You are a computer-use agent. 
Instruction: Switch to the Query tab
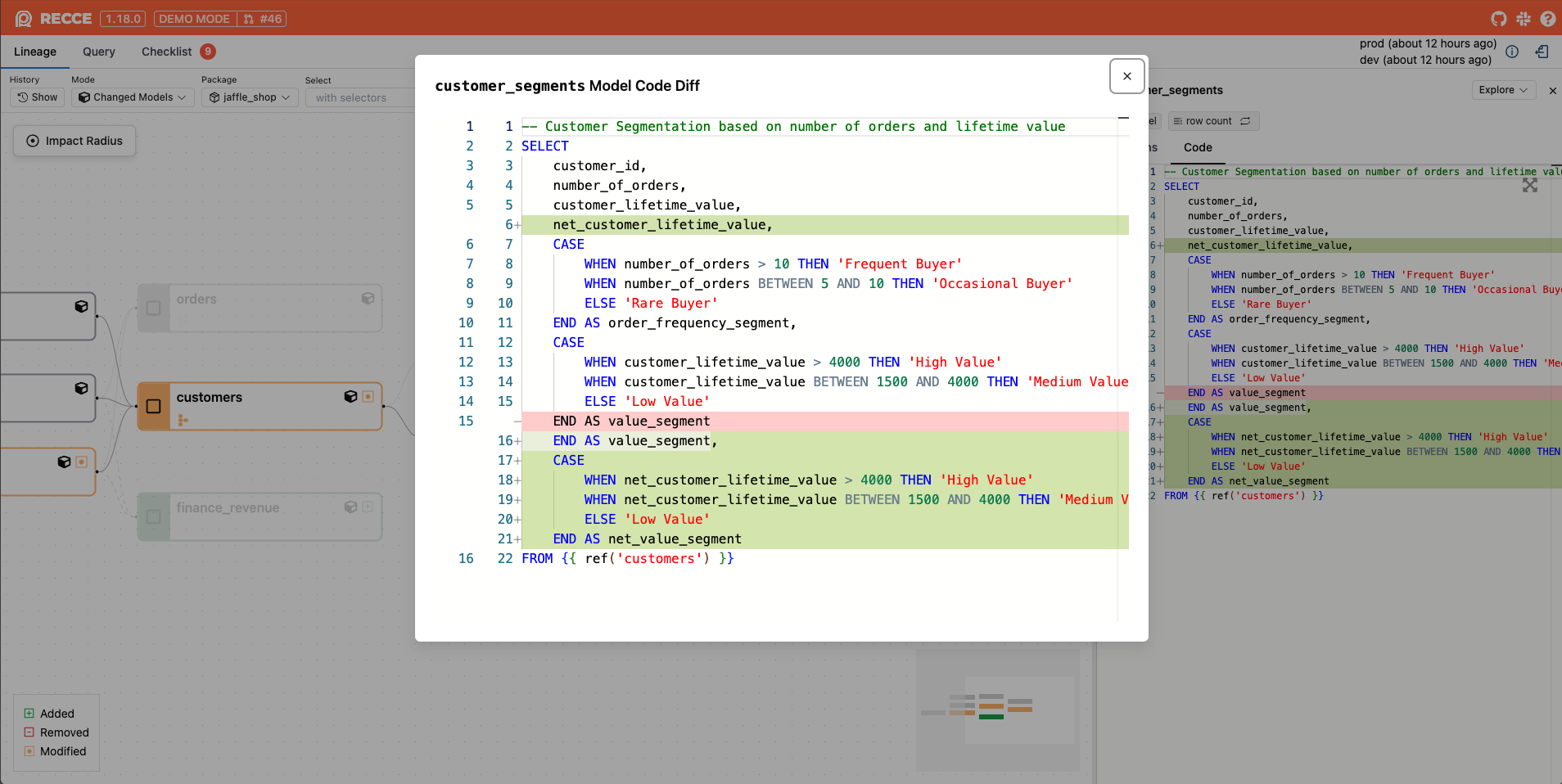click(x=99, y=52)
